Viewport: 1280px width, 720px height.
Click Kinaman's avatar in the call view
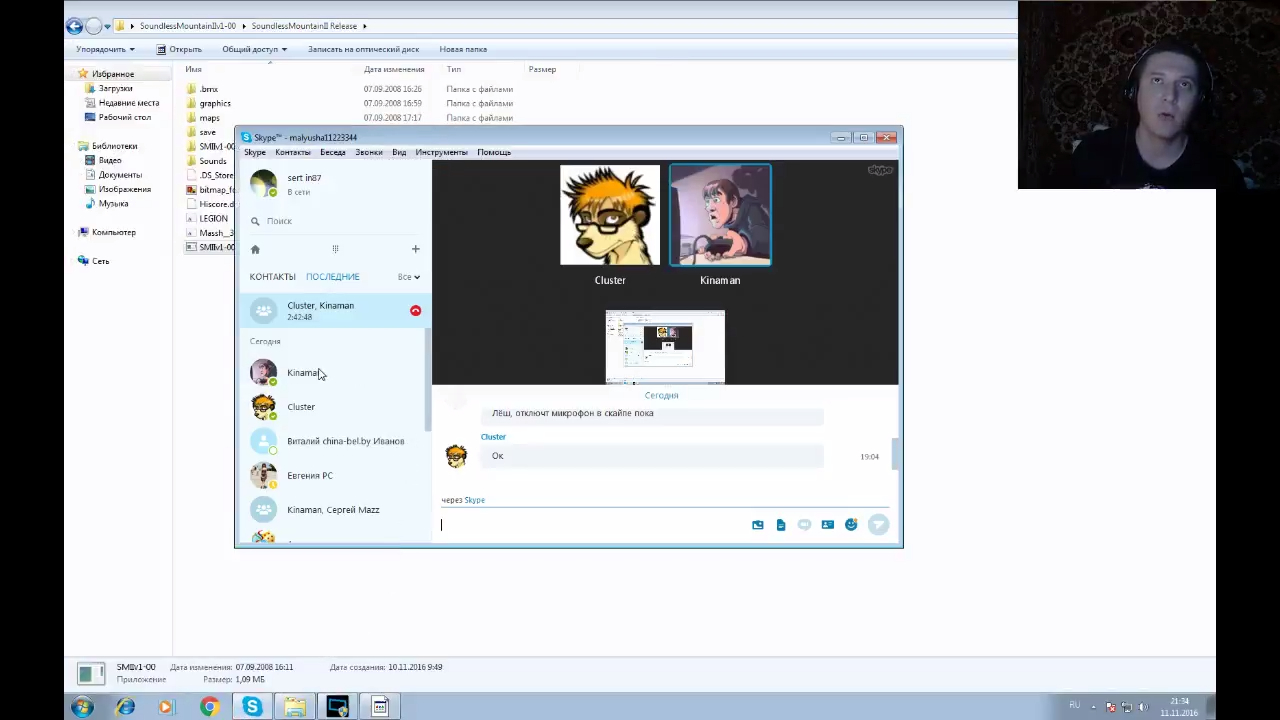point(720,215)
